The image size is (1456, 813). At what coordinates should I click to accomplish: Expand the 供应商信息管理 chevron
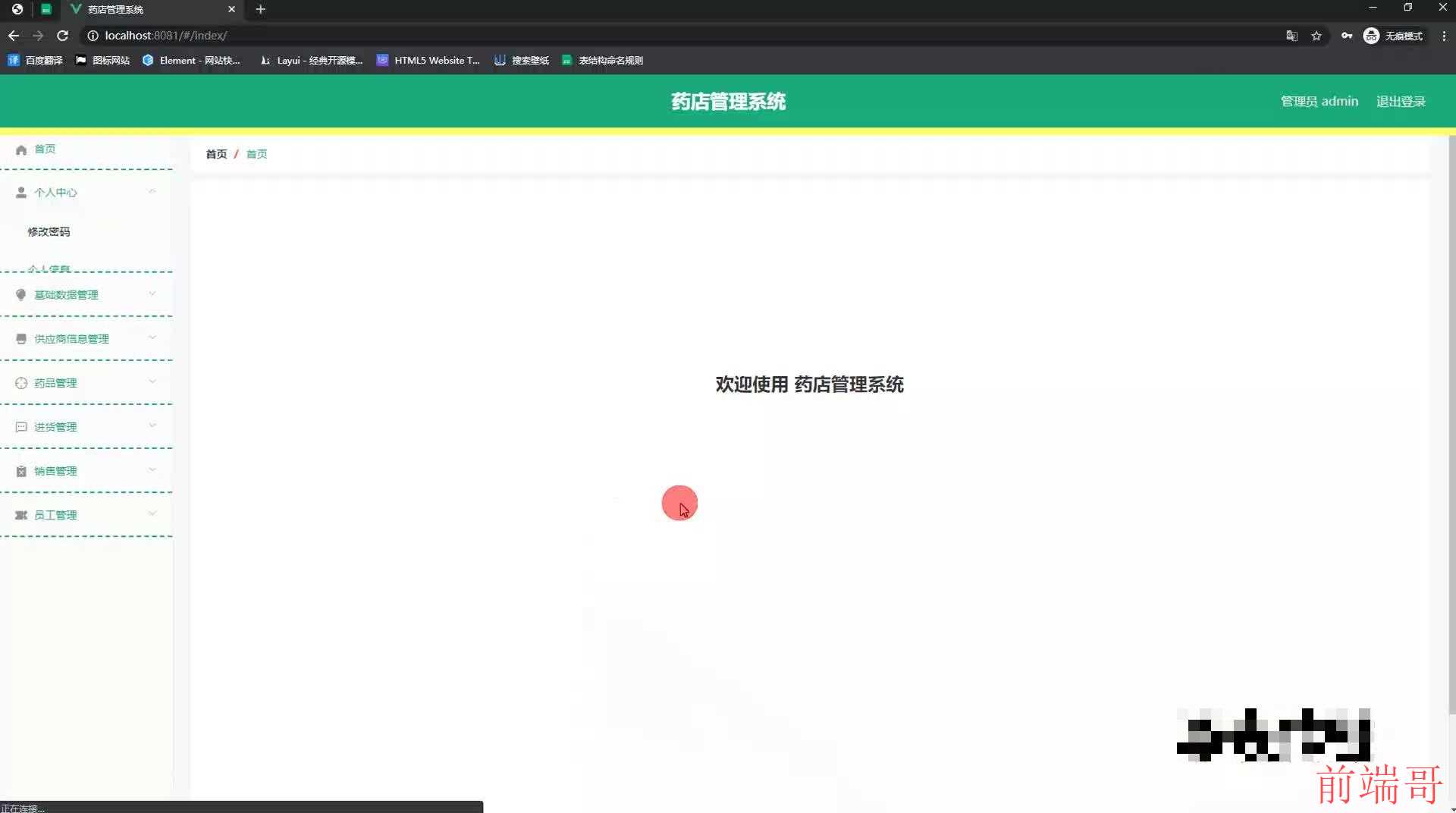point(152,338)
